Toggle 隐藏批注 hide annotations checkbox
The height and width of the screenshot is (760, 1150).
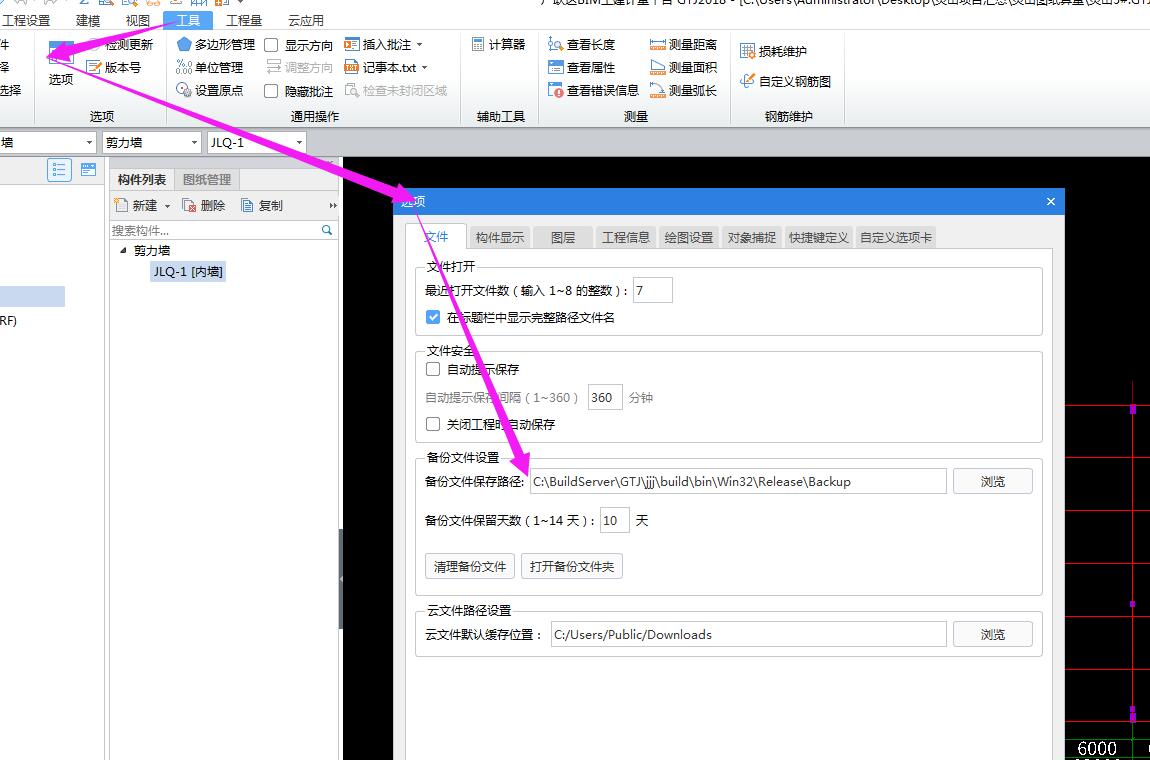pyautogui.click(x=271, y=92)
